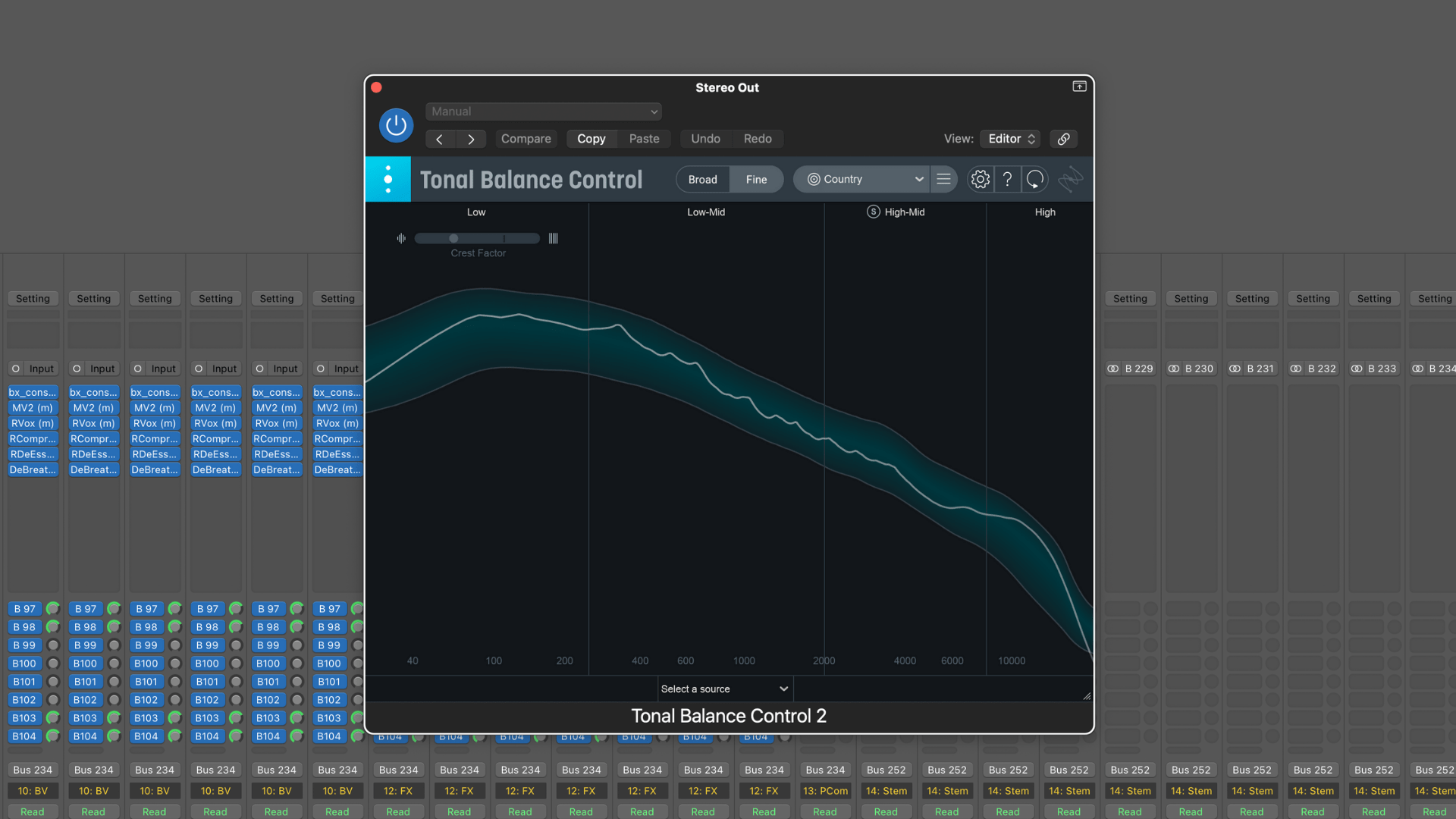Screen dimensions: 1456x819
Task: Toggle the mono format circle in the leftmost channel strip
Action: pos(15,369)
